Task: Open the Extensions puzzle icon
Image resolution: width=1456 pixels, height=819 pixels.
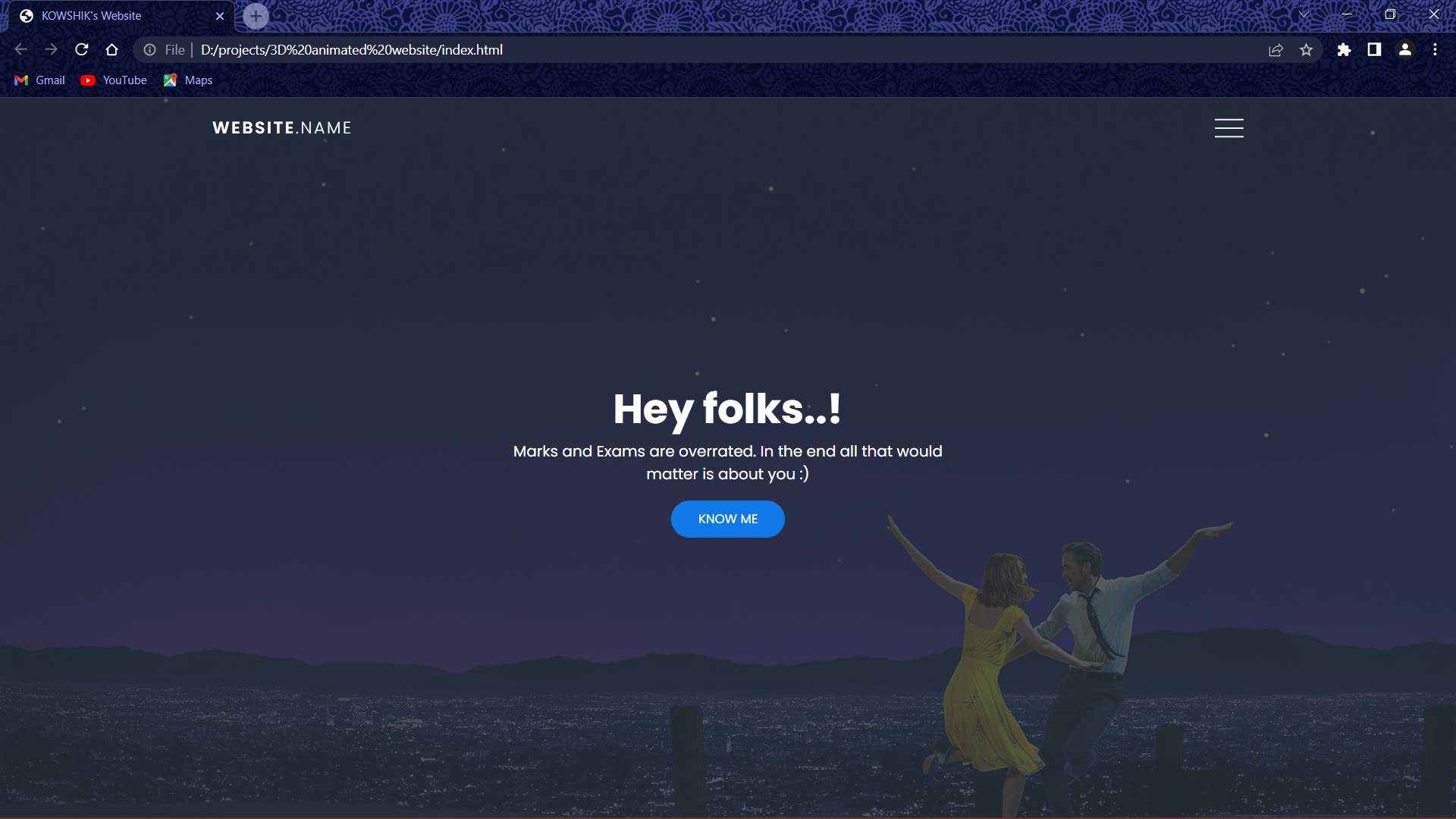Action: (x=1345, y=49)
